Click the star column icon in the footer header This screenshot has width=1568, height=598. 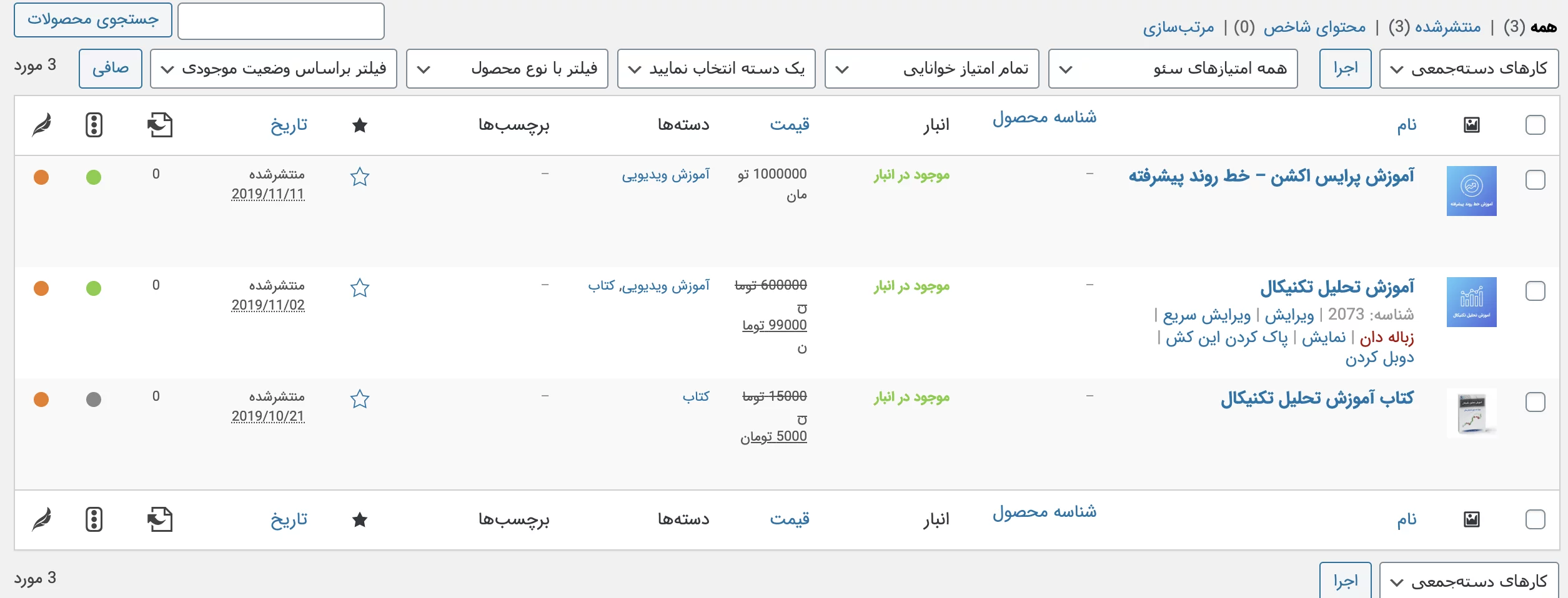[x=360, y=519]
